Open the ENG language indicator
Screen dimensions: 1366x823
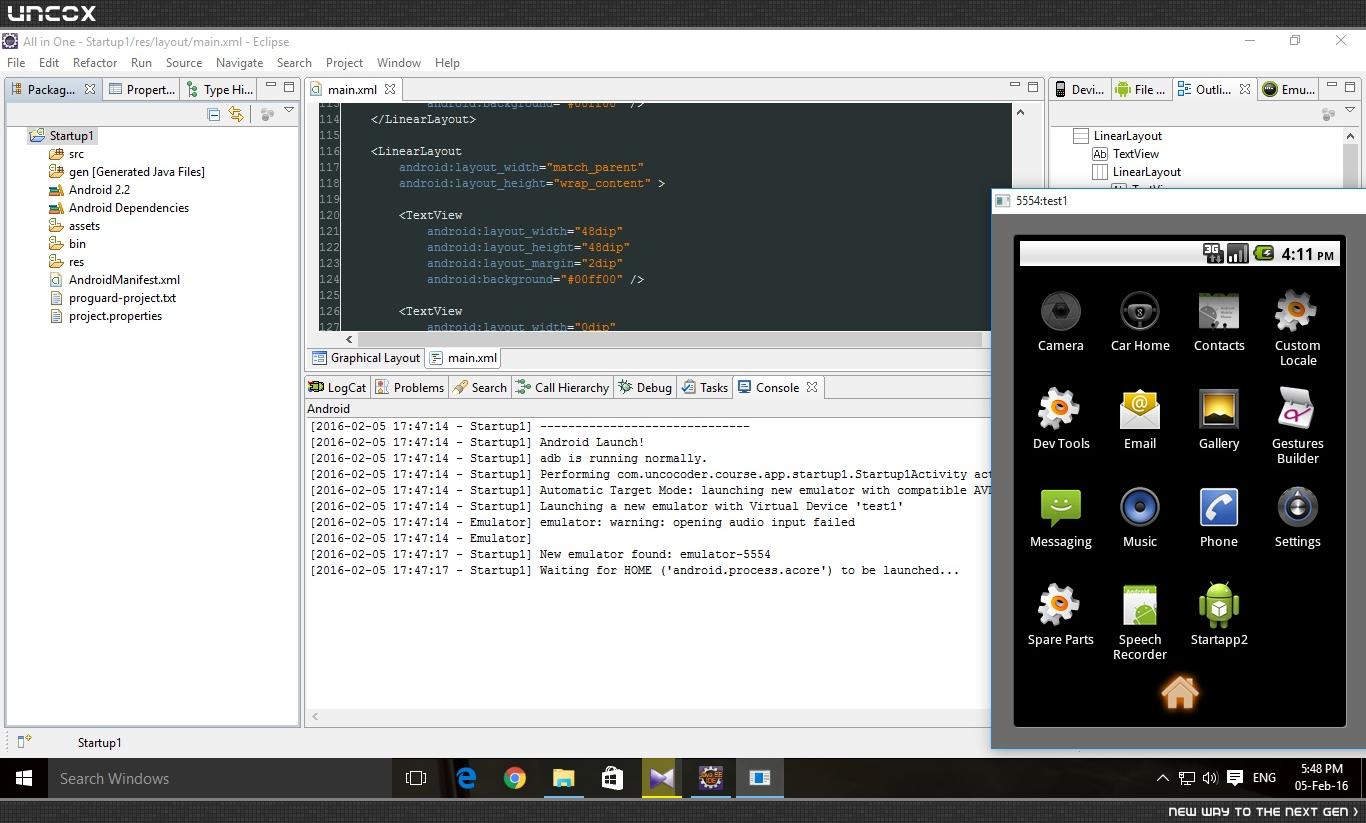1264,778
